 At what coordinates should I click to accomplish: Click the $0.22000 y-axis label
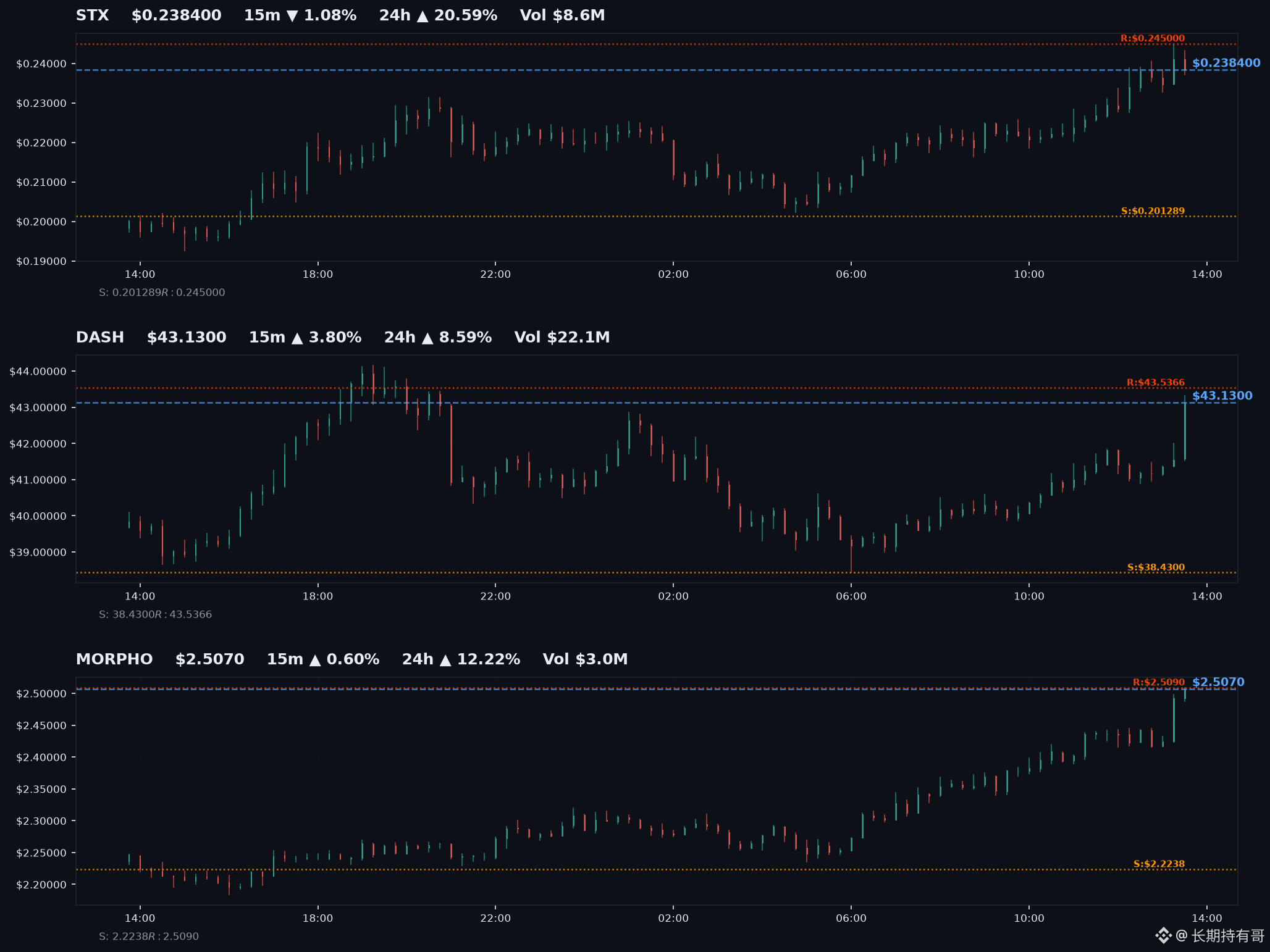click(41, 143)
